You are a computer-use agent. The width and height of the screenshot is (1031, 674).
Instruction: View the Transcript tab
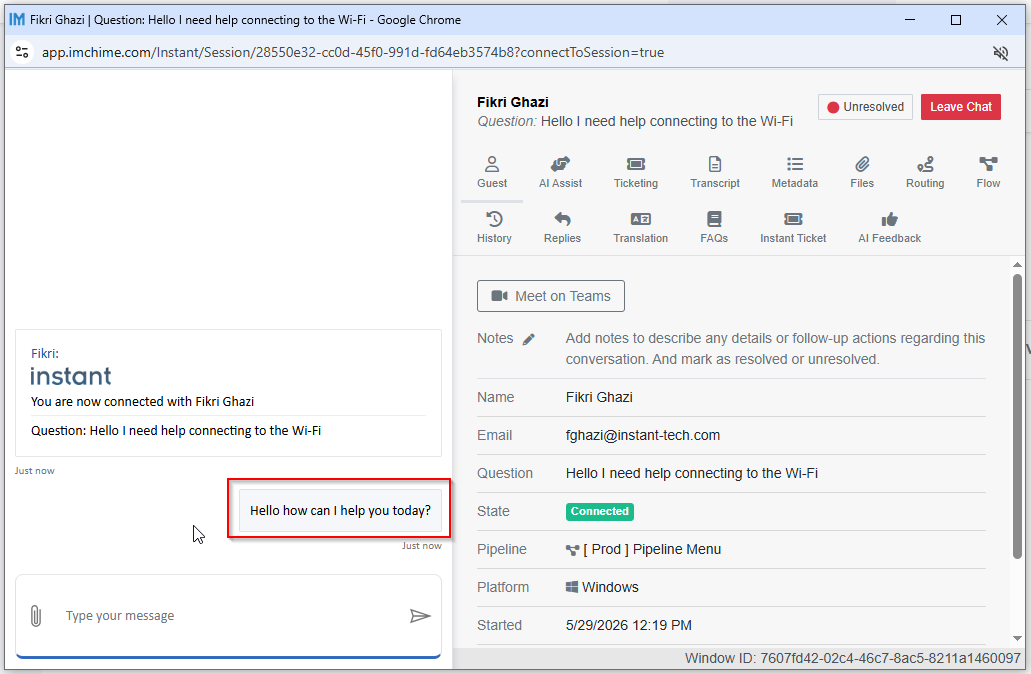(715, 173)
